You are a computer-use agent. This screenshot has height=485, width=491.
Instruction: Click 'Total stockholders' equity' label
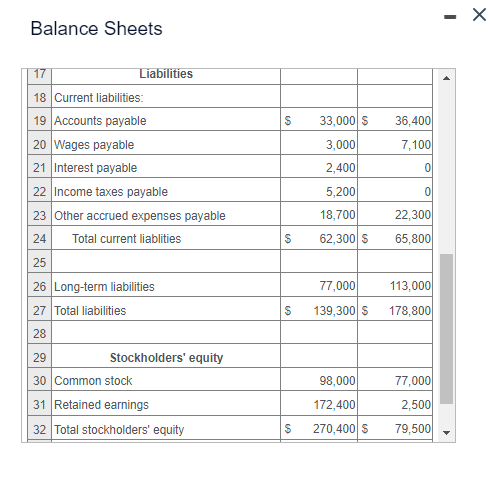[x=119, y=430]
